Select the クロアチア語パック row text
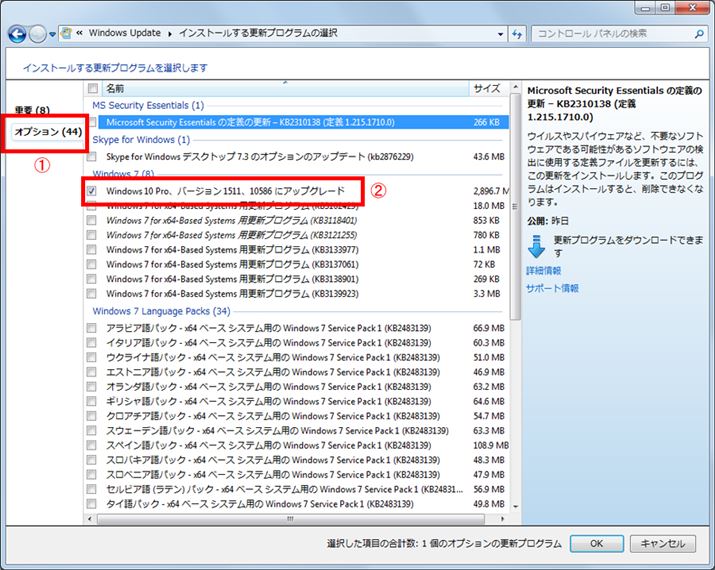 tap(273, 416)
